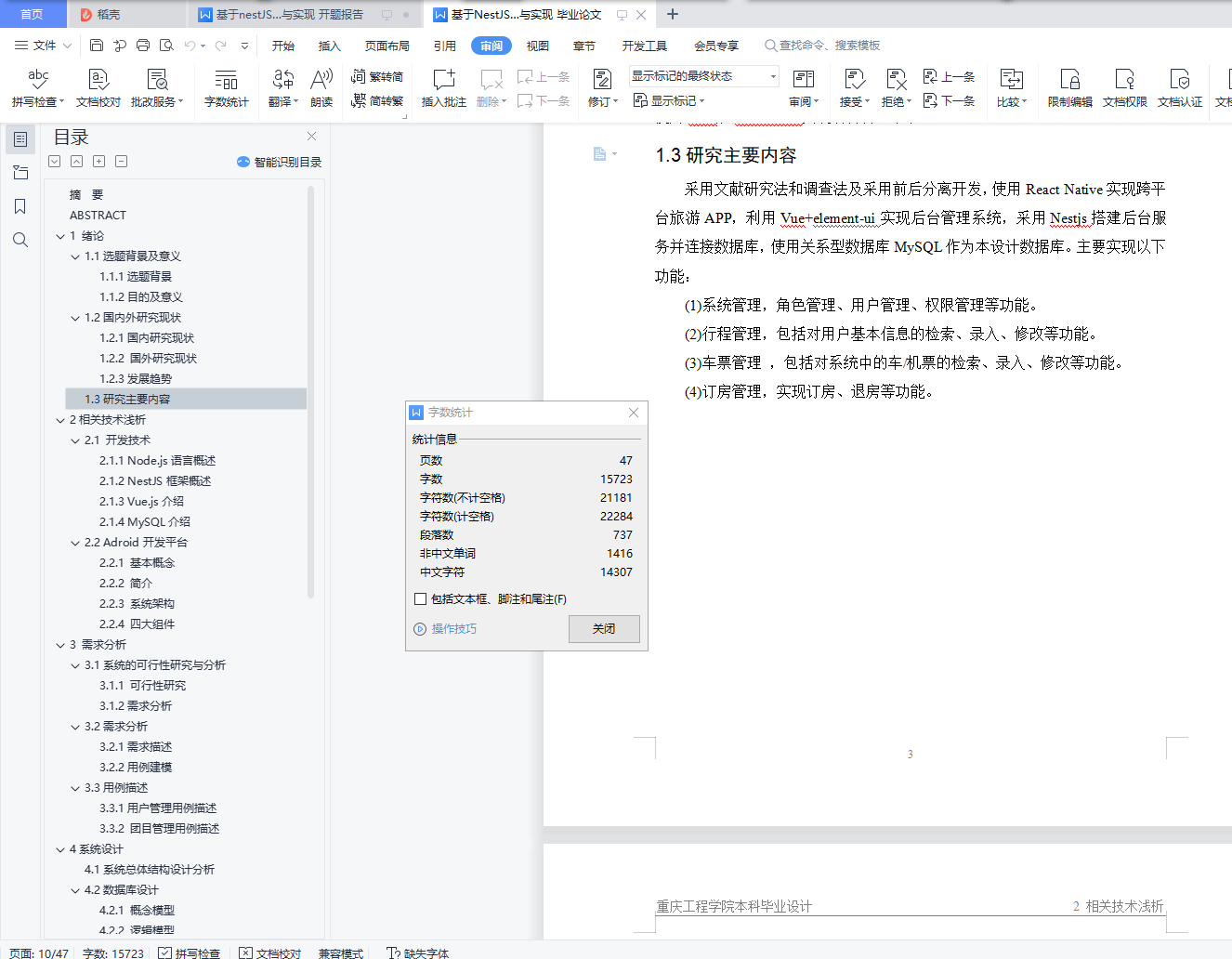Open 文档权限 document permissions
The width and height of the screenshot is (1232, 959).
point(1124,88)
